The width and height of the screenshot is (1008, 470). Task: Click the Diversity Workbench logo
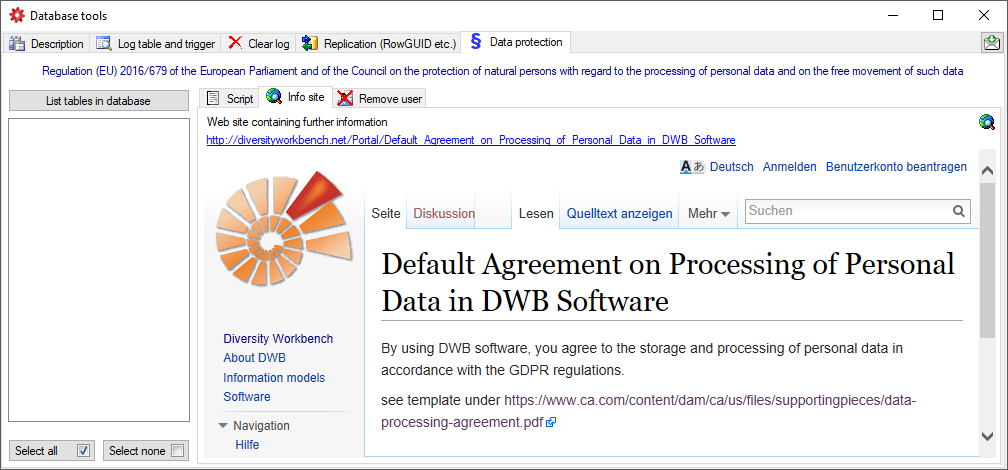pyautogui.click(x=284, y=228)
